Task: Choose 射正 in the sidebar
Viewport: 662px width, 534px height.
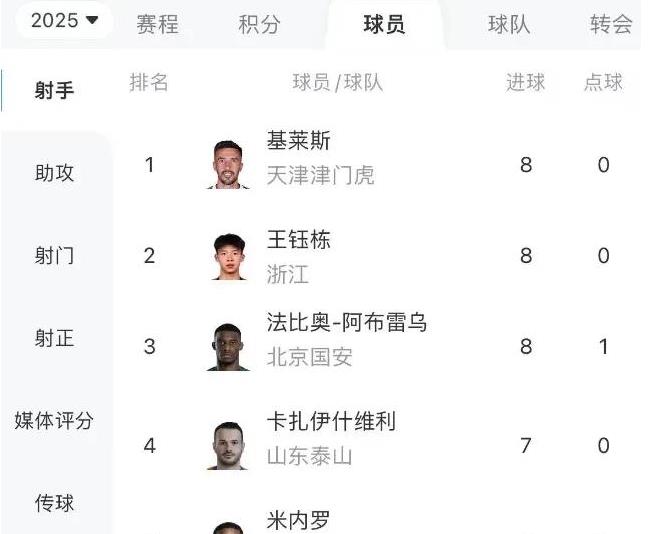Action: click(x=54, y=338)
